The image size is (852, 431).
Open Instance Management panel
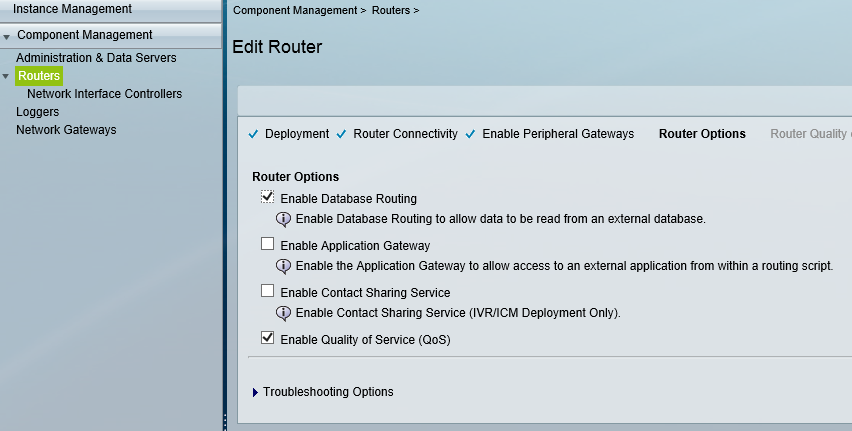pyautogui.click(x=111, y=10)
